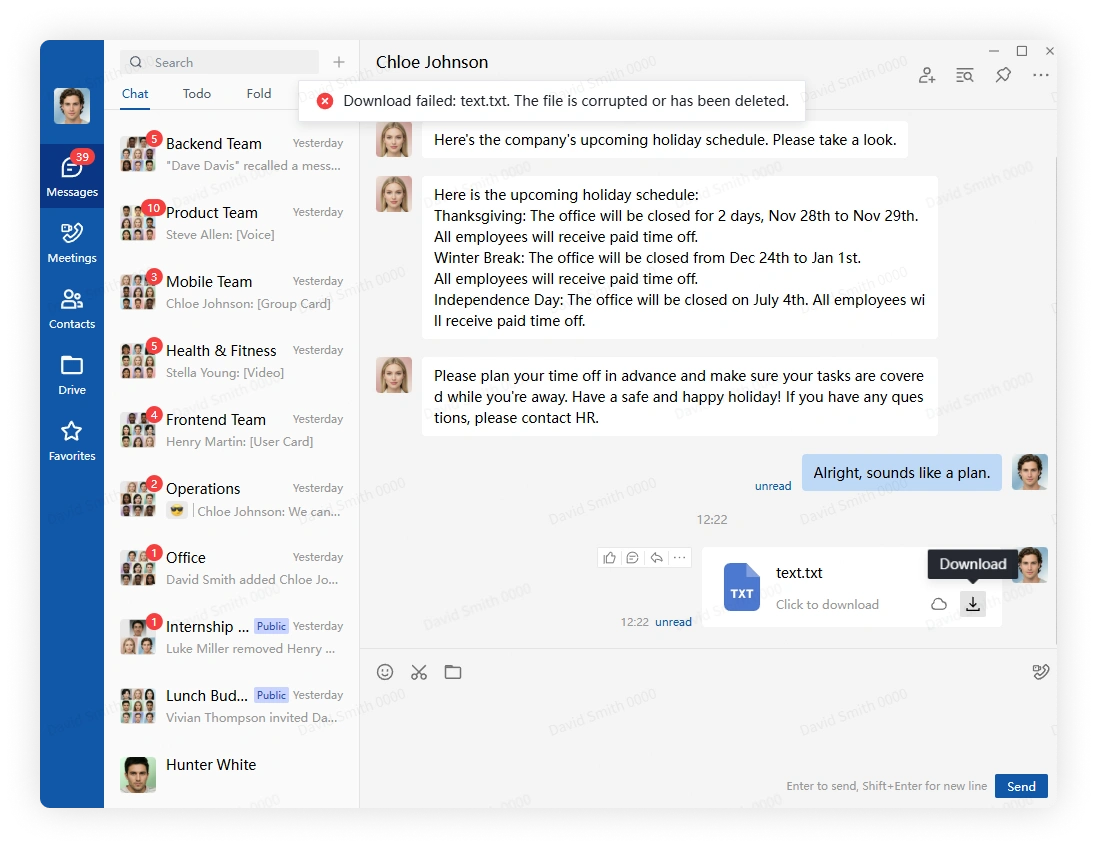The image size is (1097, 848).
Task: Click the add member icon in chat header
Action: [x=927, y=76]
